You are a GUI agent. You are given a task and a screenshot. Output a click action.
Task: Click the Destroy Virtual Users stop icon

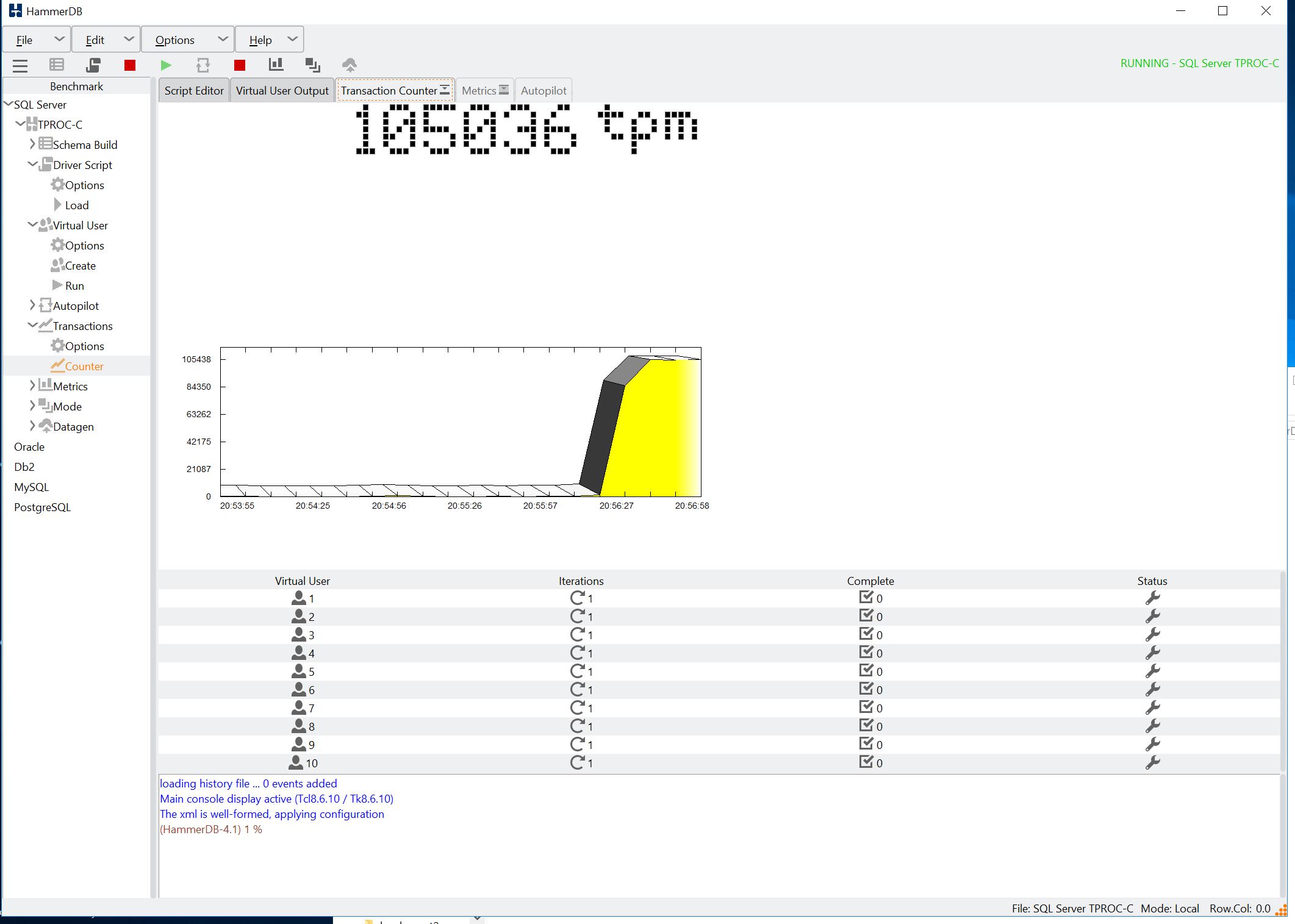(130, 65)
